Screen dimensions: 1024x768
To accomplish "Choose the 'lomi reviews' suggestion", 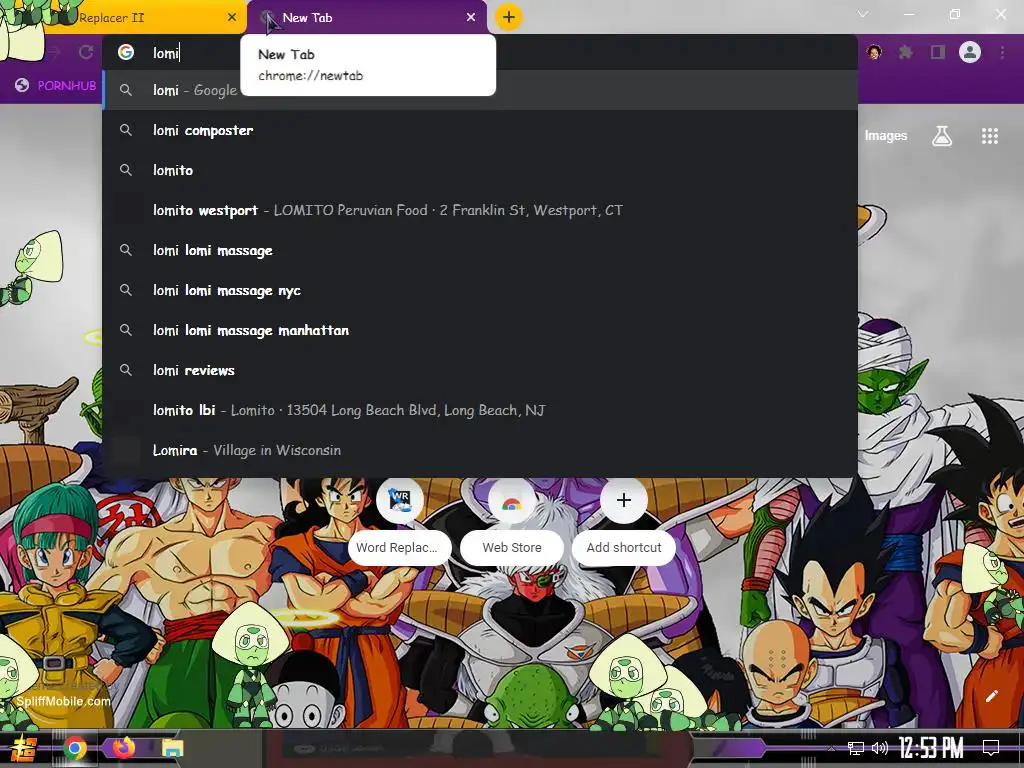I will tap(480, 370).
